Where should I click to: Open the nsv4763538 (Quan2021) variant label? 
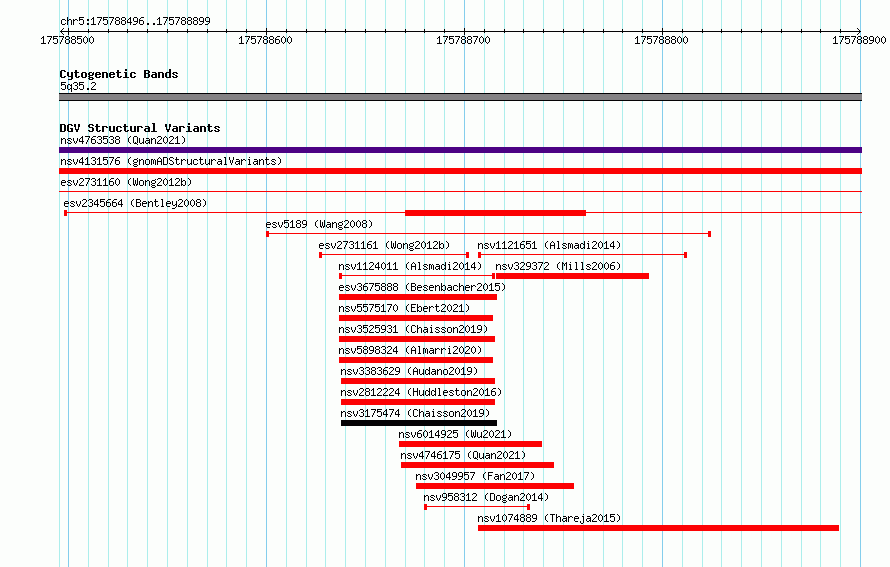click(x=123, y=140)
